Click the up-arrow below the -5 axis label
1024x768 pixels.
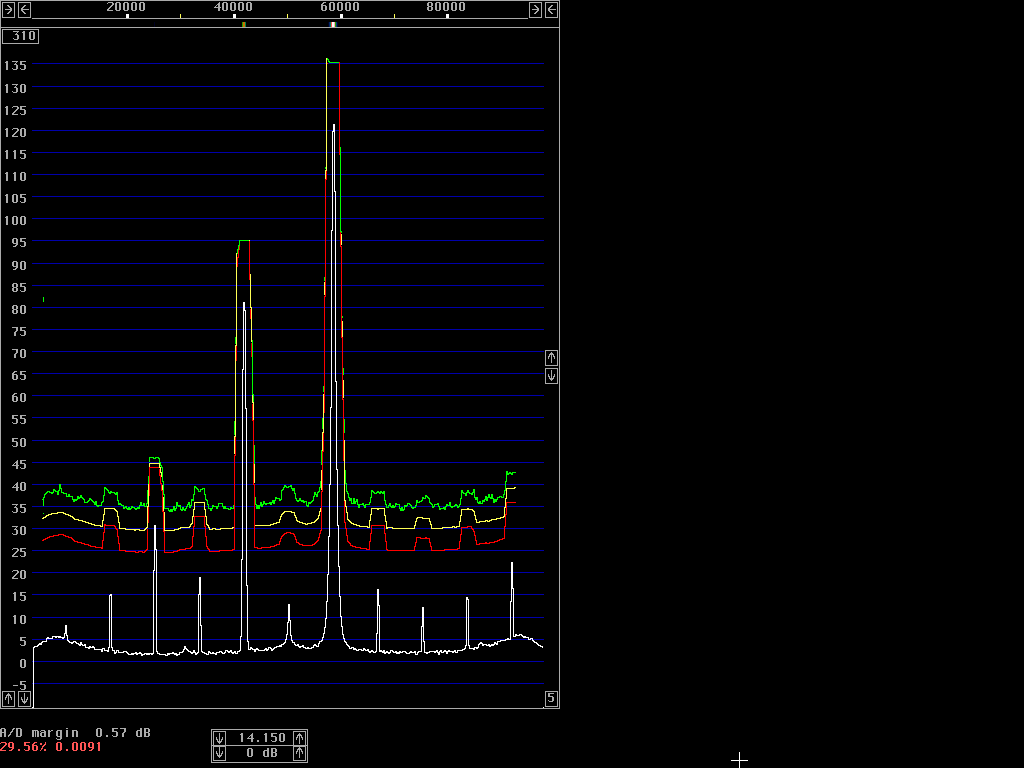[x=8, y=699]
